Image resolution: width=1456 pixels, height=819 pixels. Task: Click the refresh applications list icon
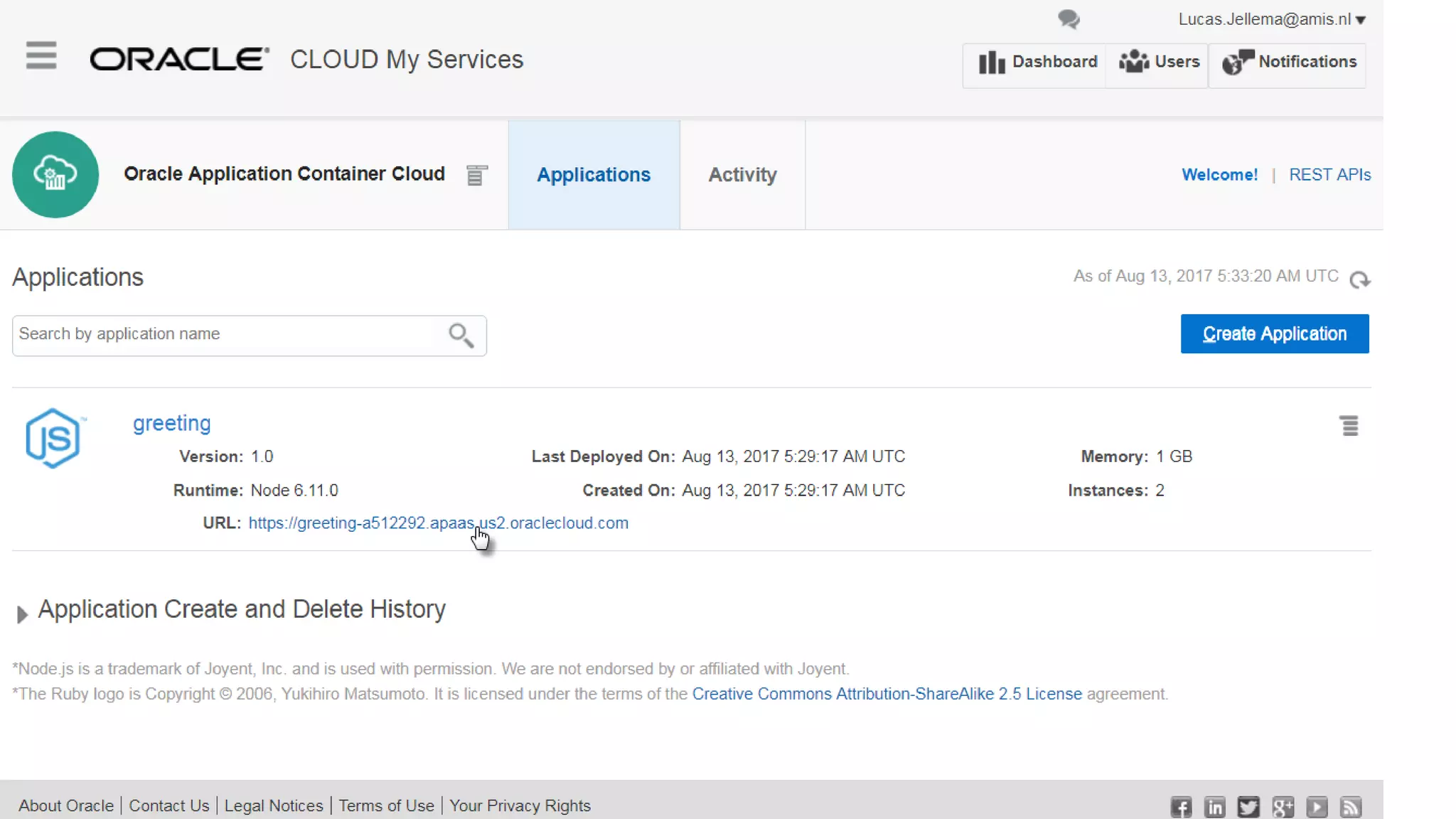(x=1359, y=279)
